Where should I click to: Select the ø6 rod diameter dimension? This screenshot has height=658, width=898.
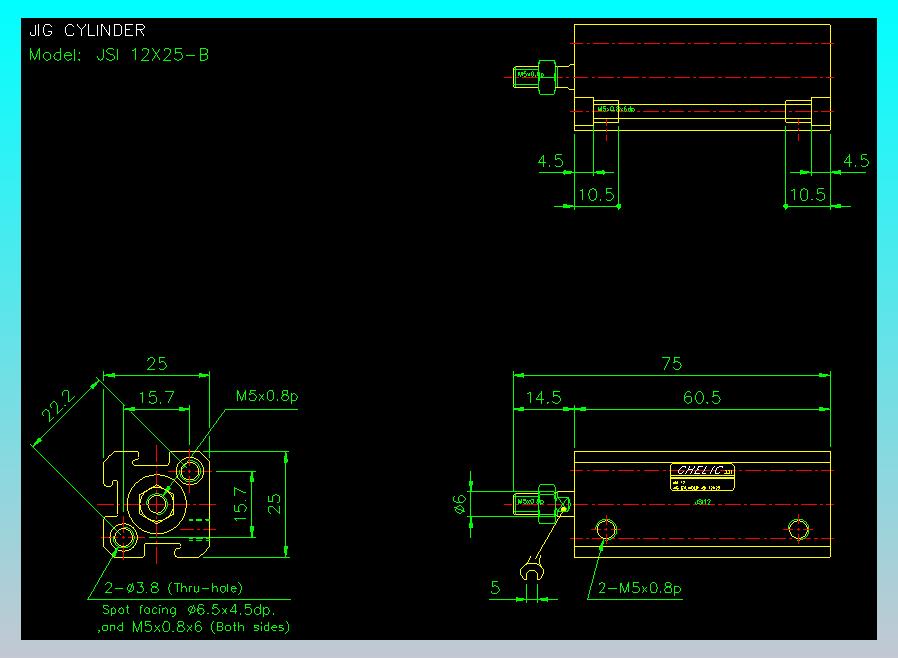pyautogui.click(x=461, y=504)
